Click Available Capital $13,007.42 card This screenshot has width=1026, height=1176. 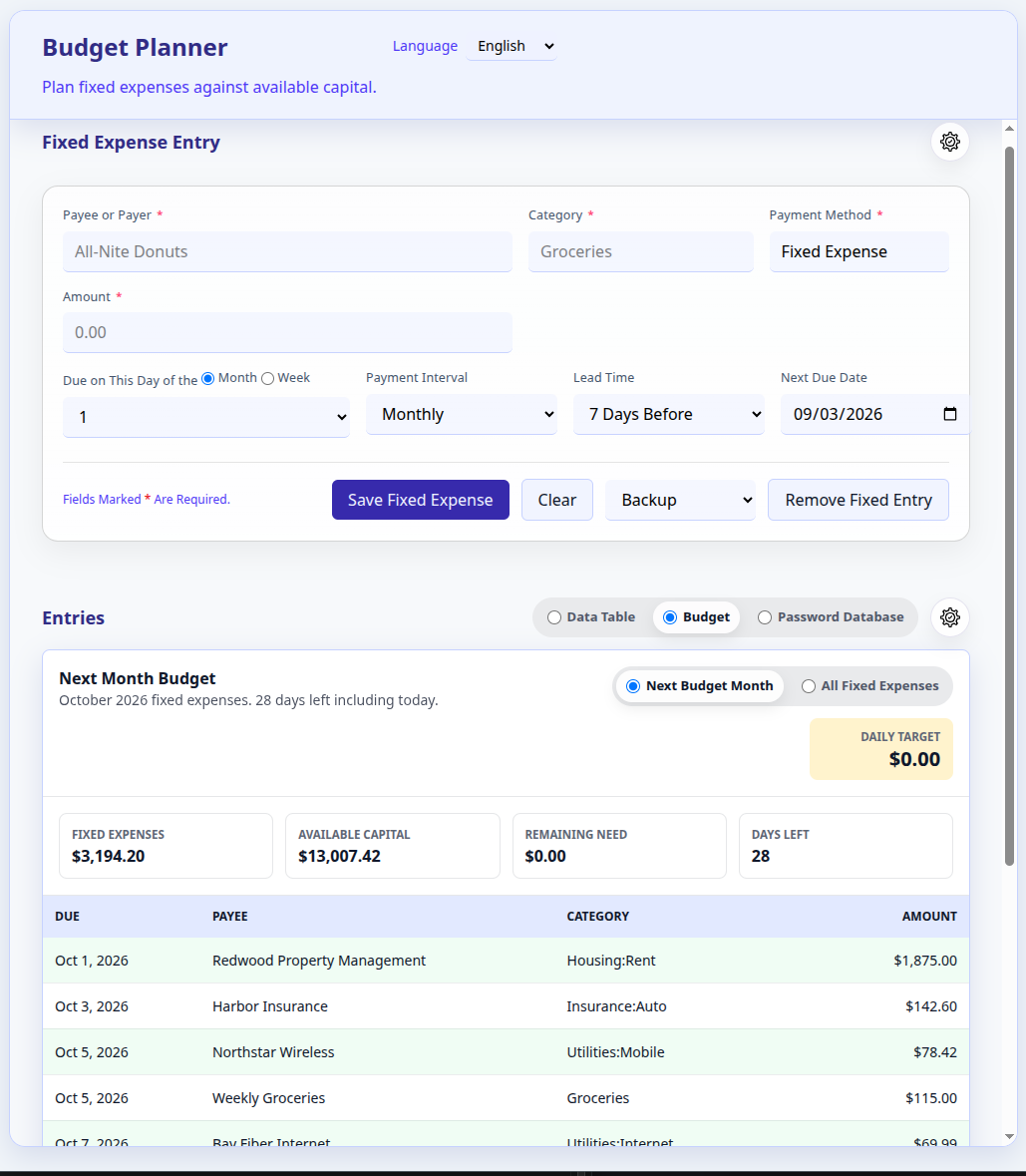[393, 846]
